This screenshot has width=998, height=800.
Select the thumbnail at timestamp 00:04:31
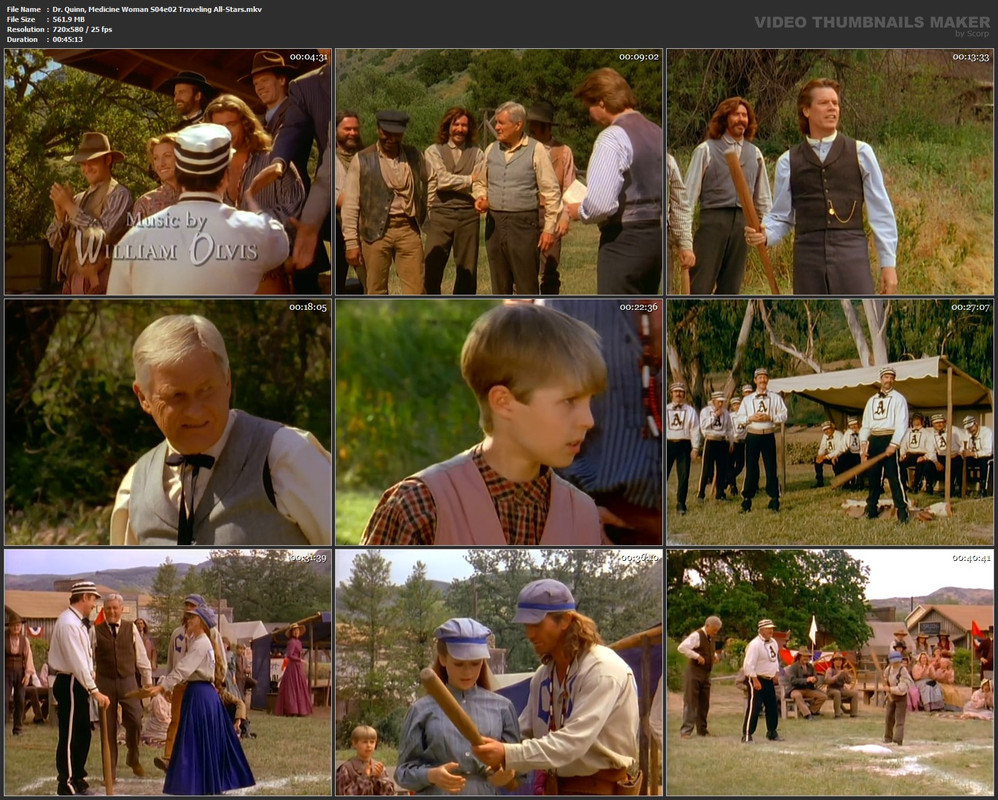coord(167,172)
